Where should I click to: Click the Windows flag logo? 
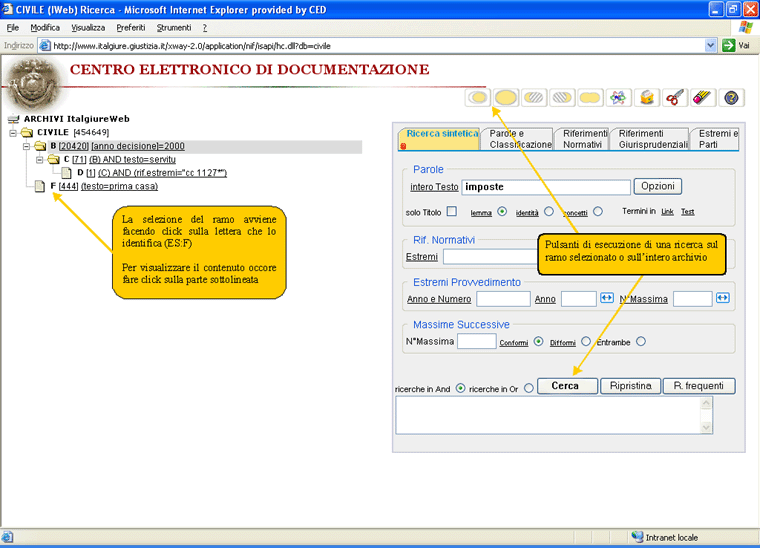click(745, 27)
